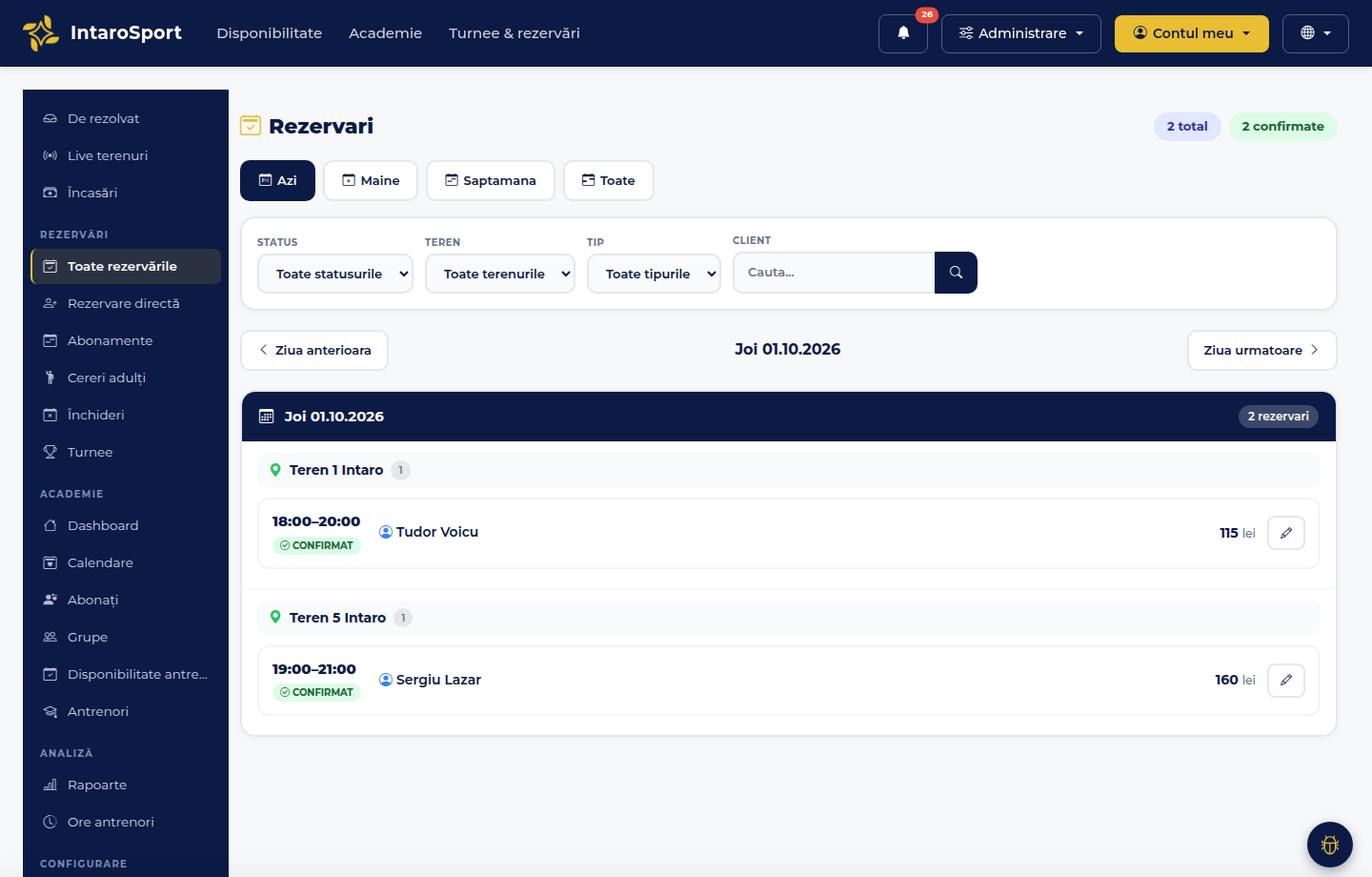This screenshot has width=1372, height=877.
Task: Expand the Toate statusurile dropdown
Action: (x=335, y=274)
